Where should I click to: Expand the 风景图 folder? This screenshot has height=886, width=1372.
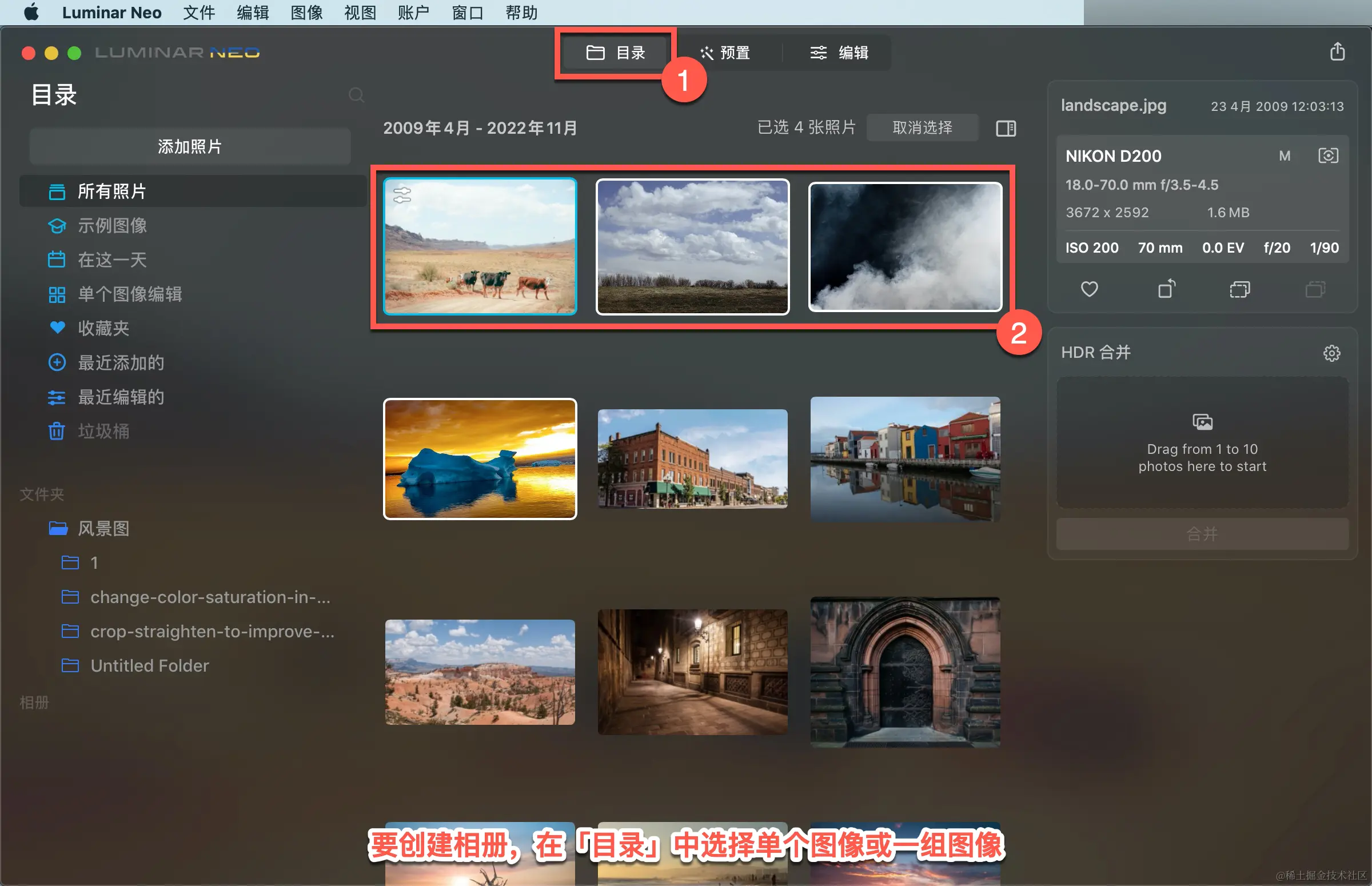pos(103,528)
